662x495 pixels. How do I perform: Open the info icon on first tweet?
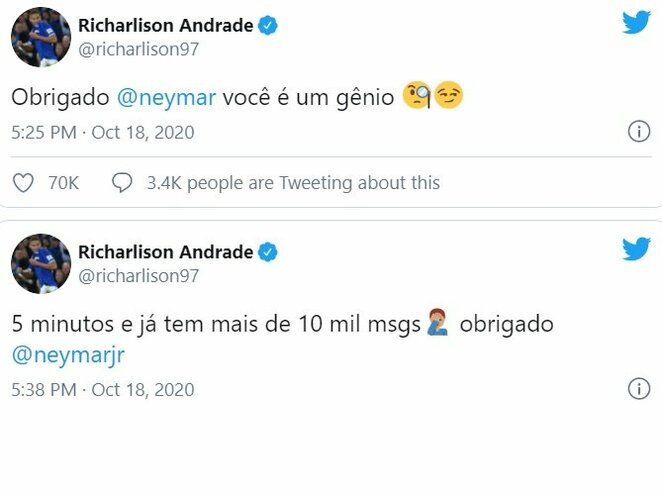coord(638,131)
